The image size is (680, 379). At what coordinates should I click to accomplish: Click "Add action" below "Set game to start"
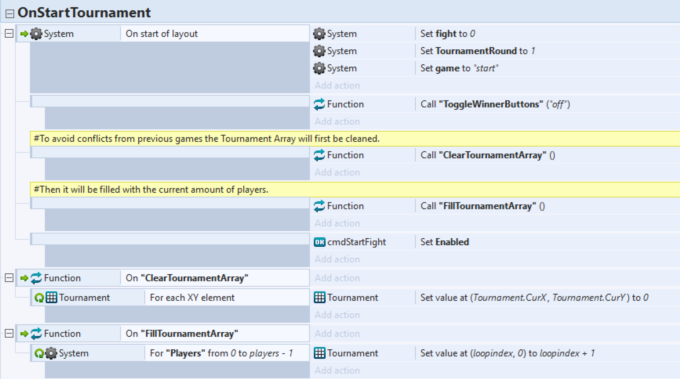pos(337,85)
